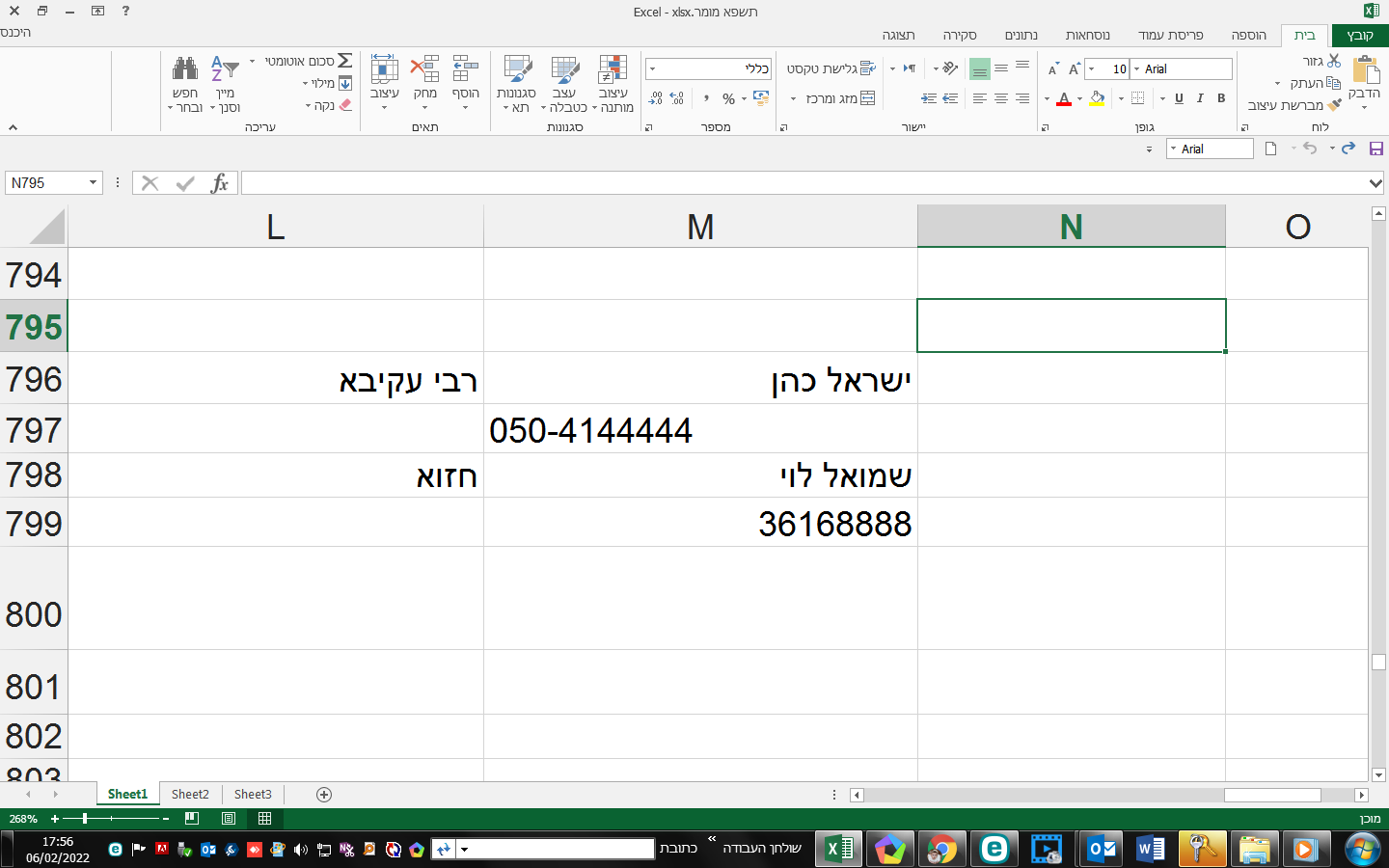This screenshot has width=1389, height=868.
Task: Toggle Underline formatting
Action: (1179, 98)
